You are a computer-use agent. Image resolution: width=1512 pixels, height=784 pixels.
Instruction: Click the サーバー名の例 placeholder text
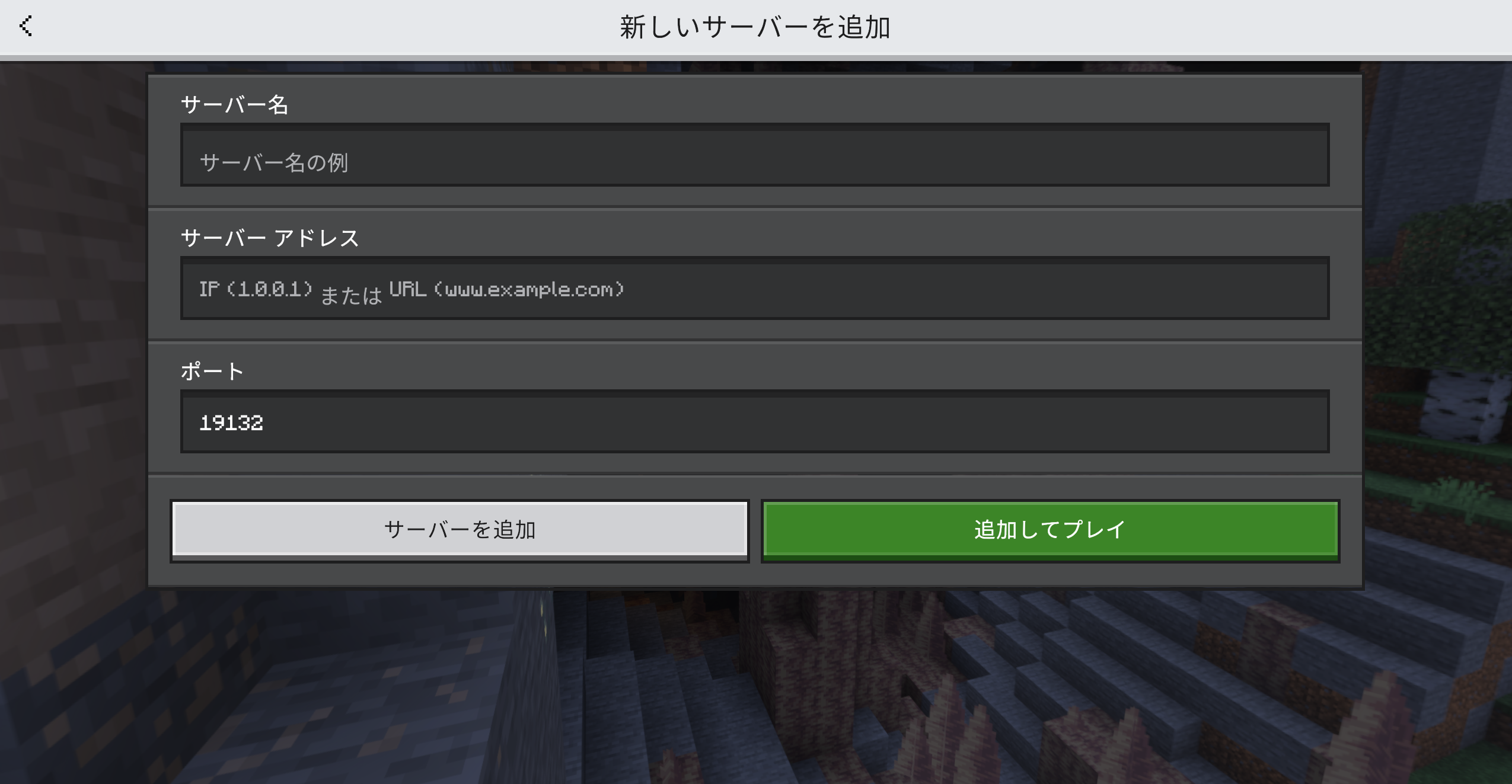(x=274, y=162)
